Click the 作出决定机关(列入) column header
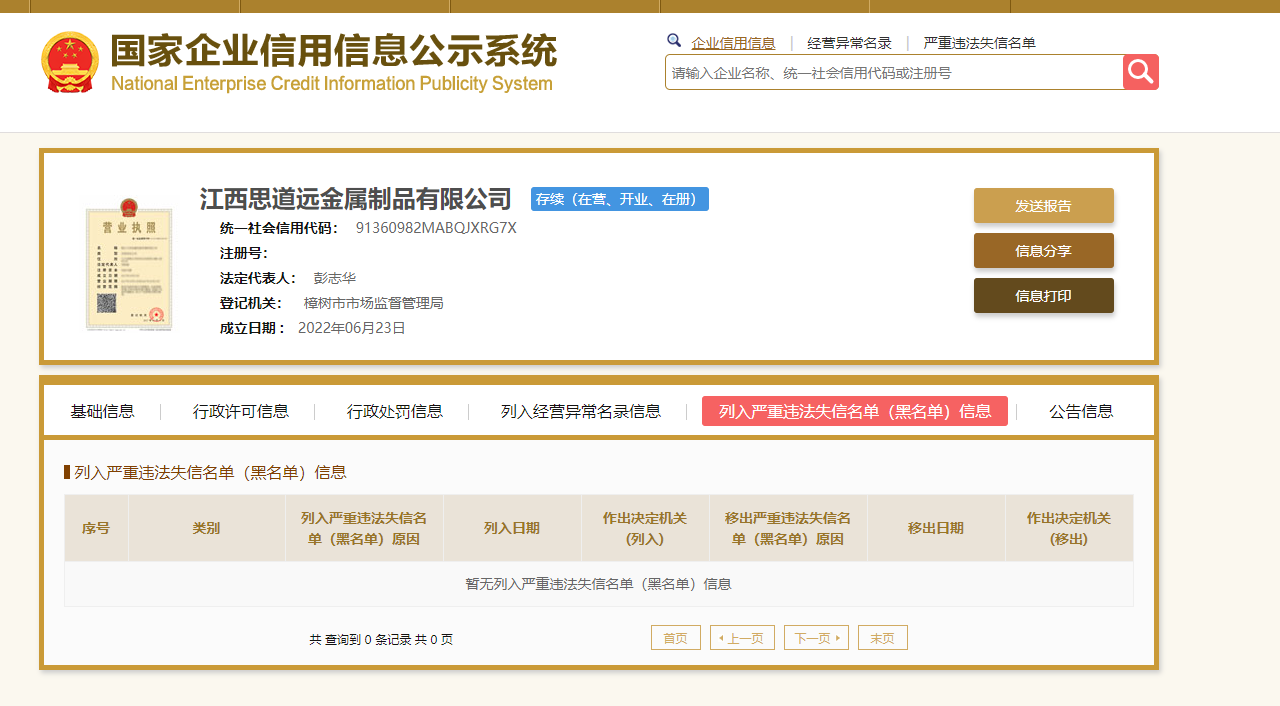 [645, 528]
